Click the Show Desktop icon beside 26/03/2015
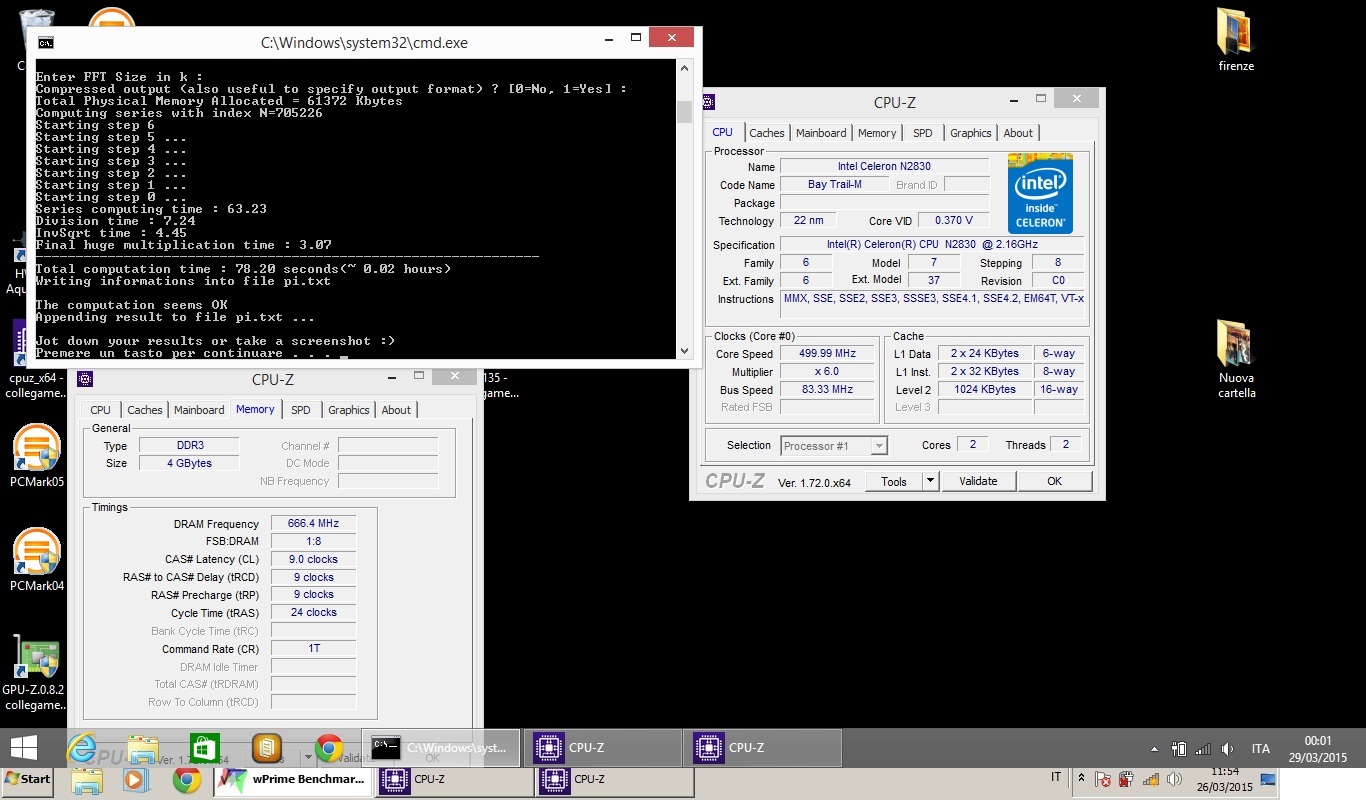The image size is (1366, 800). pos(1268,780)
